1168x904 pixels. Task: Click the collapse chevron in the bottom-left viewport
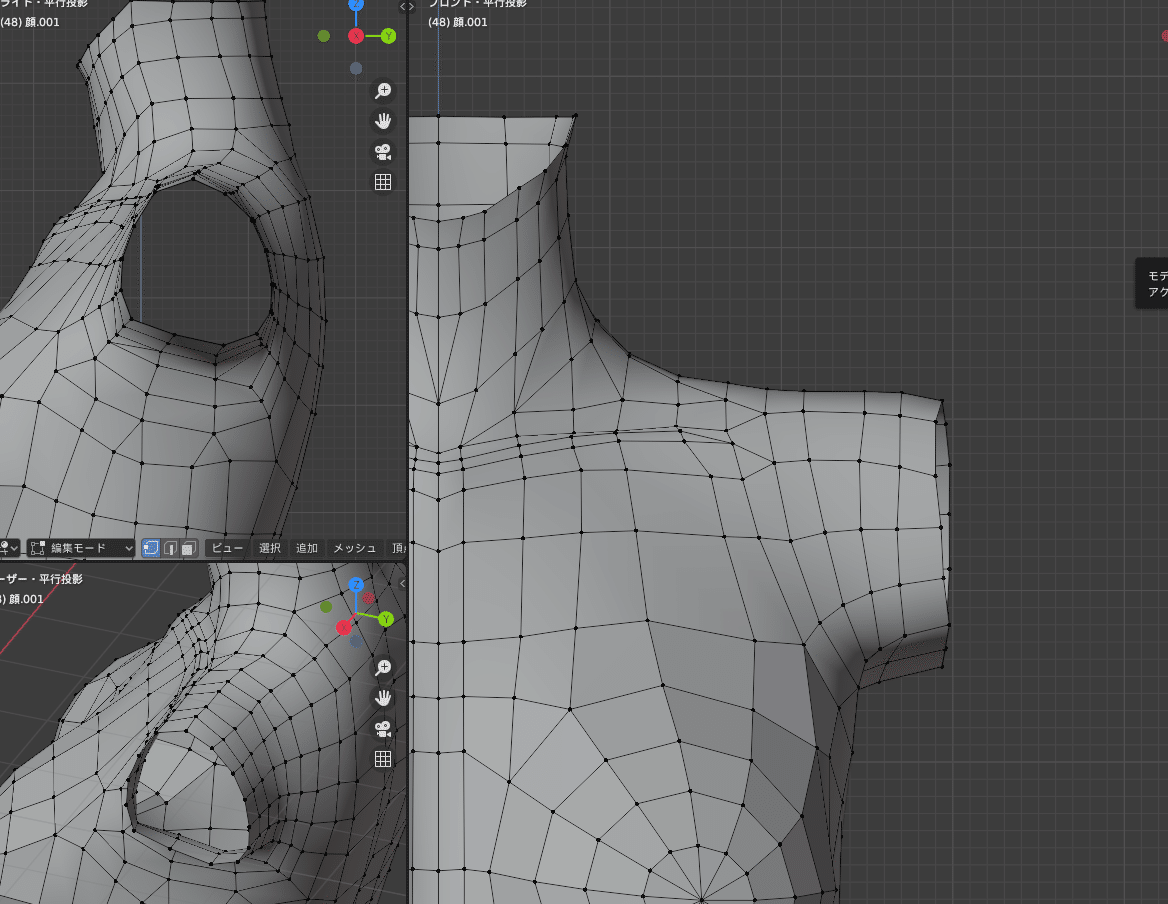pos(404,583)
